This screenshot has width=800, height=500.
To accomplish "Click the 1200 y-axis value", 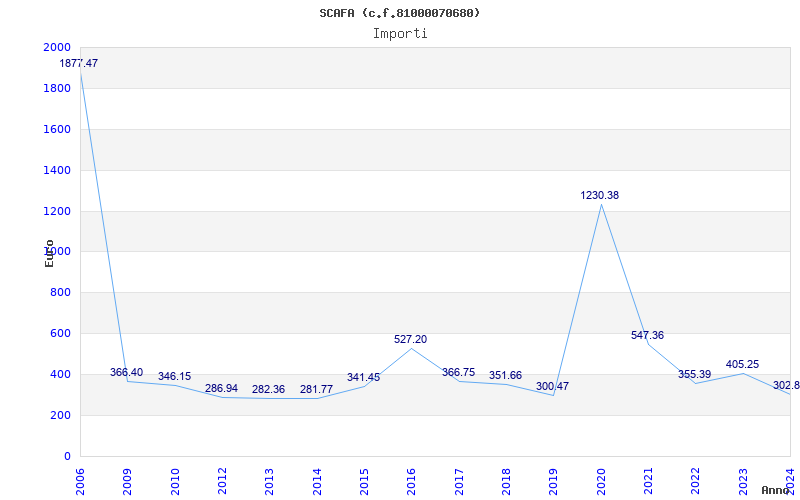I will [57, 211].
